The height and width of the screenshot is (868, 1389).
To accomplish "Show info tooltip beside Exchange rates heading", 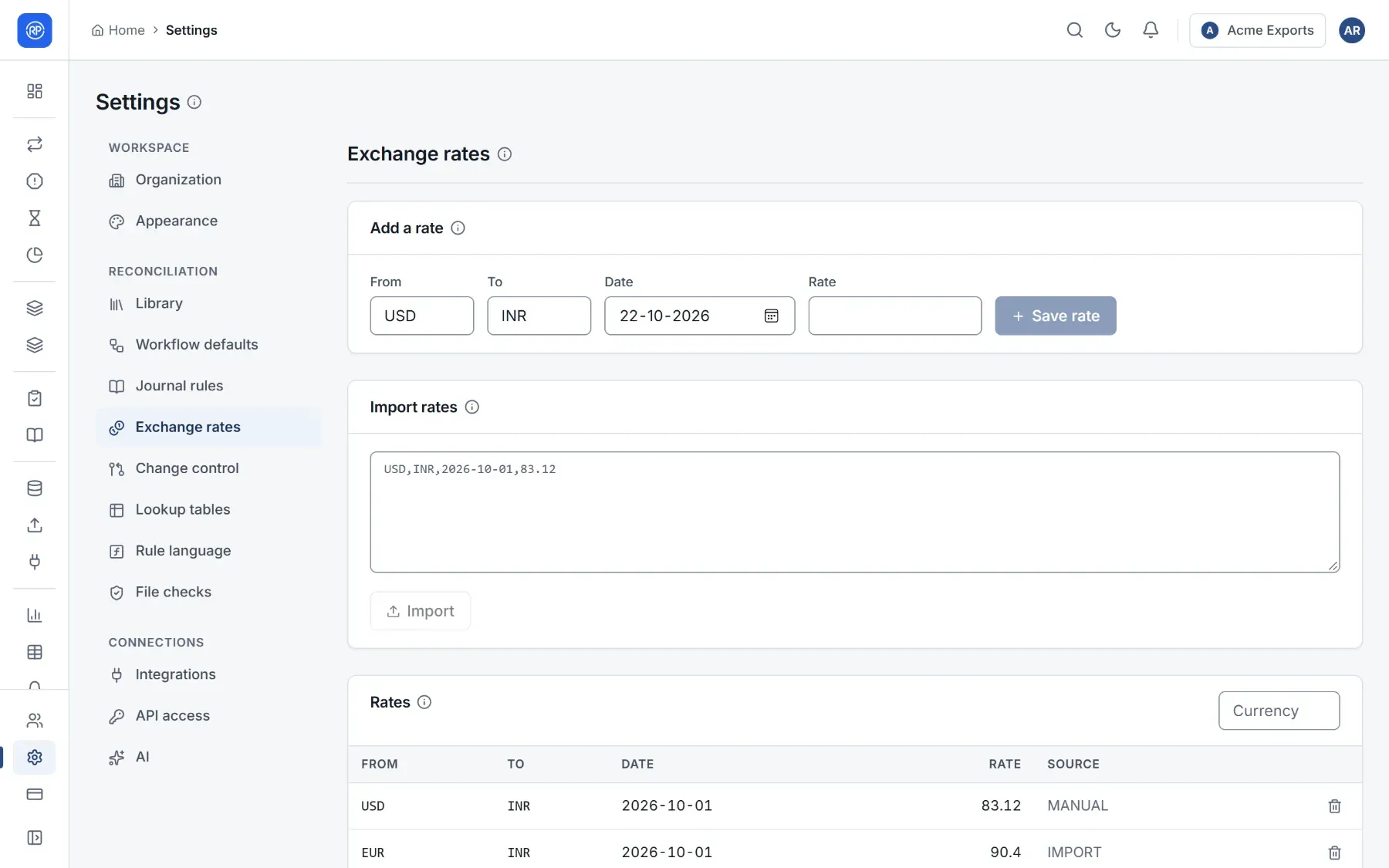I will coord(505,154).
